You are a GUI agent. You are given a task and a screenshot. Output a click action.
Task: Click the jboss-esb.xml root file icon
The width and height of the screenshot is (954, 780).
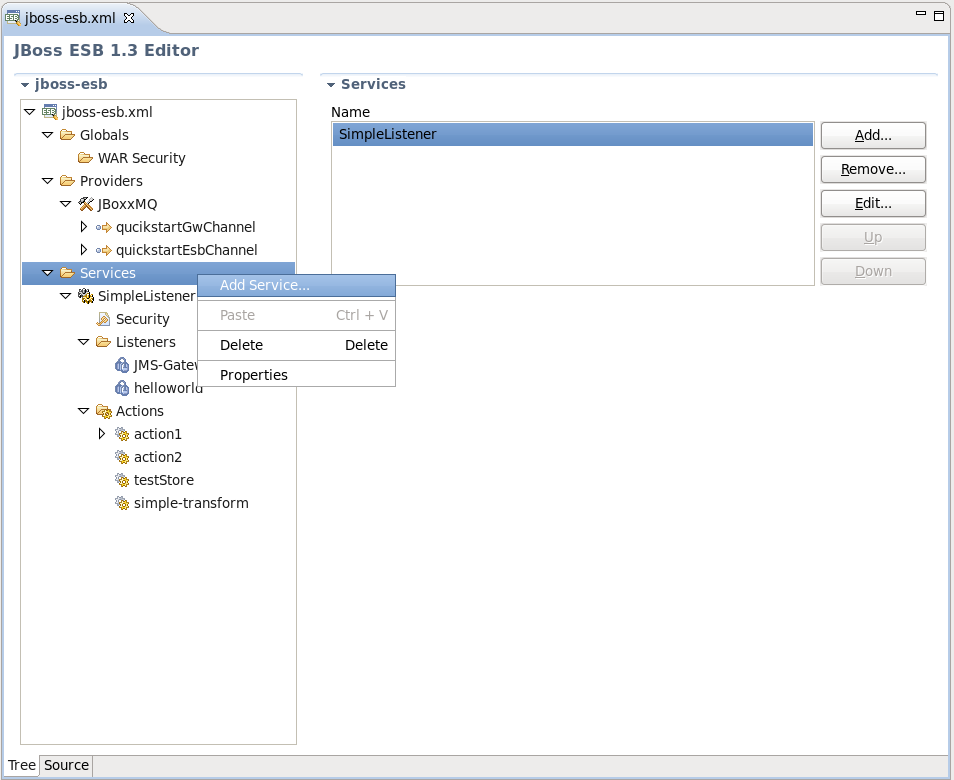(50, 112)
